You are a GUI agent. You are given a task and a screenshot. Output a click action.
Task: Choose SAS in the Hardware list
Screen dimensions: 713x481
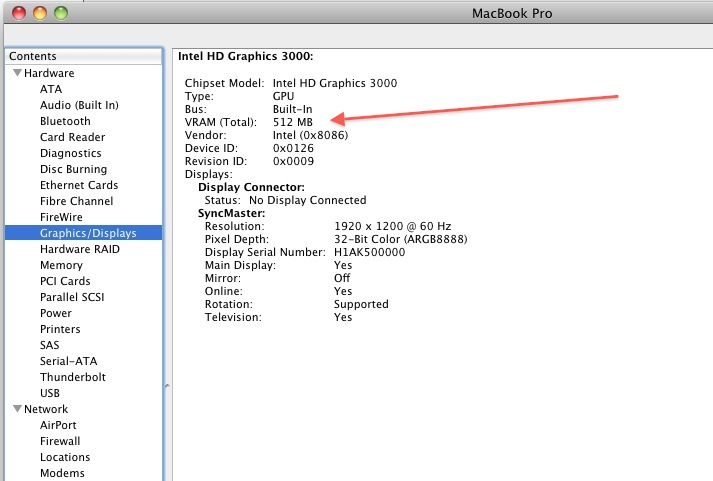coord(50,345)
